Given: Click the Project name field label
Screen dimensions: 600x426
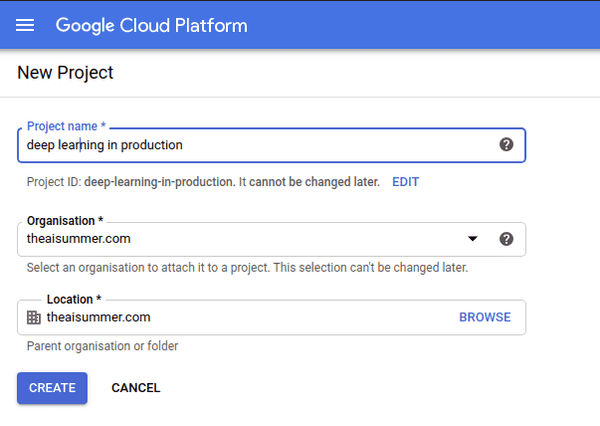Looking at the screenshot, I should (66, 127).
